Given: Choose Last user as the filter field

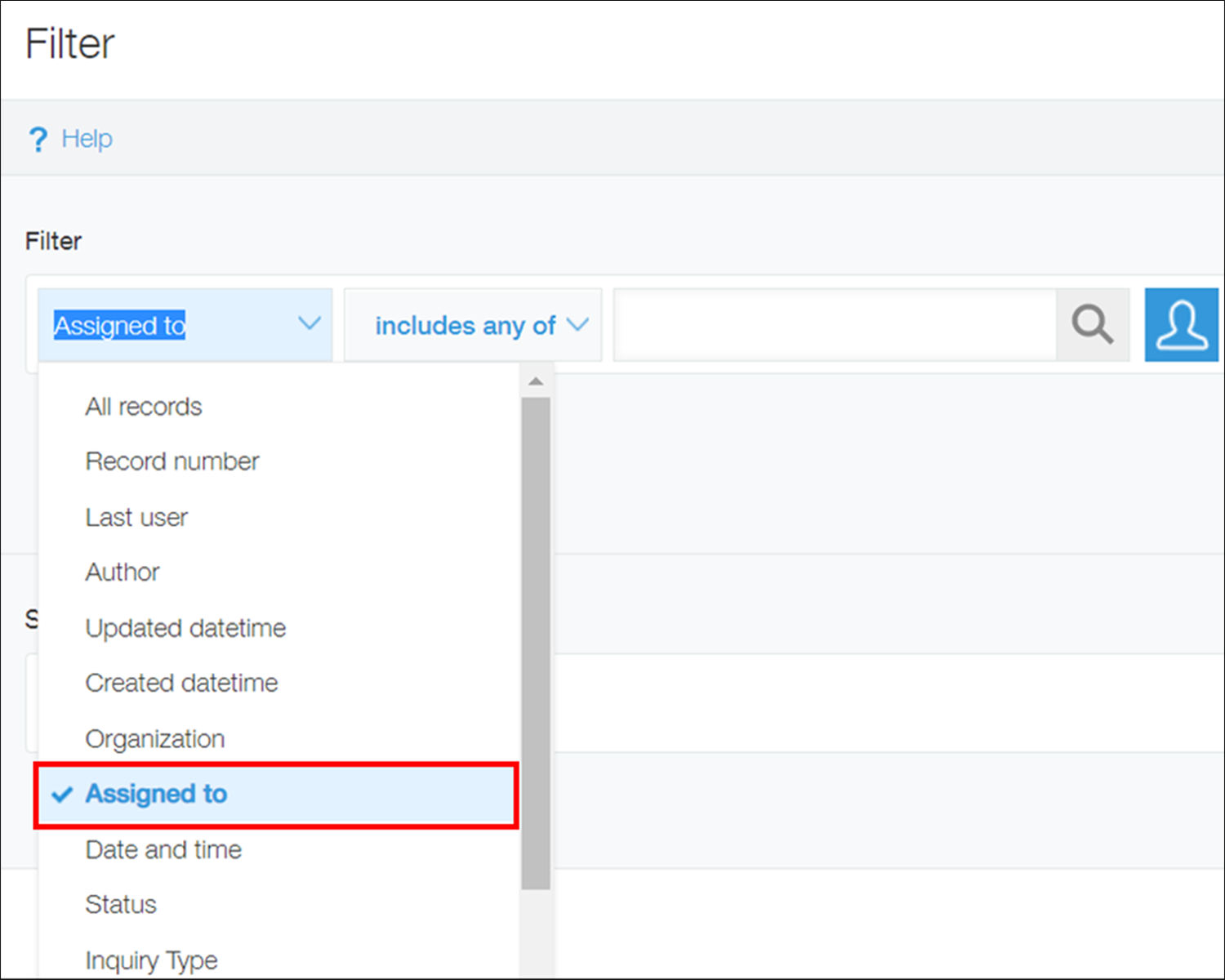Looking at the screenshot, I should pos(136,516).
